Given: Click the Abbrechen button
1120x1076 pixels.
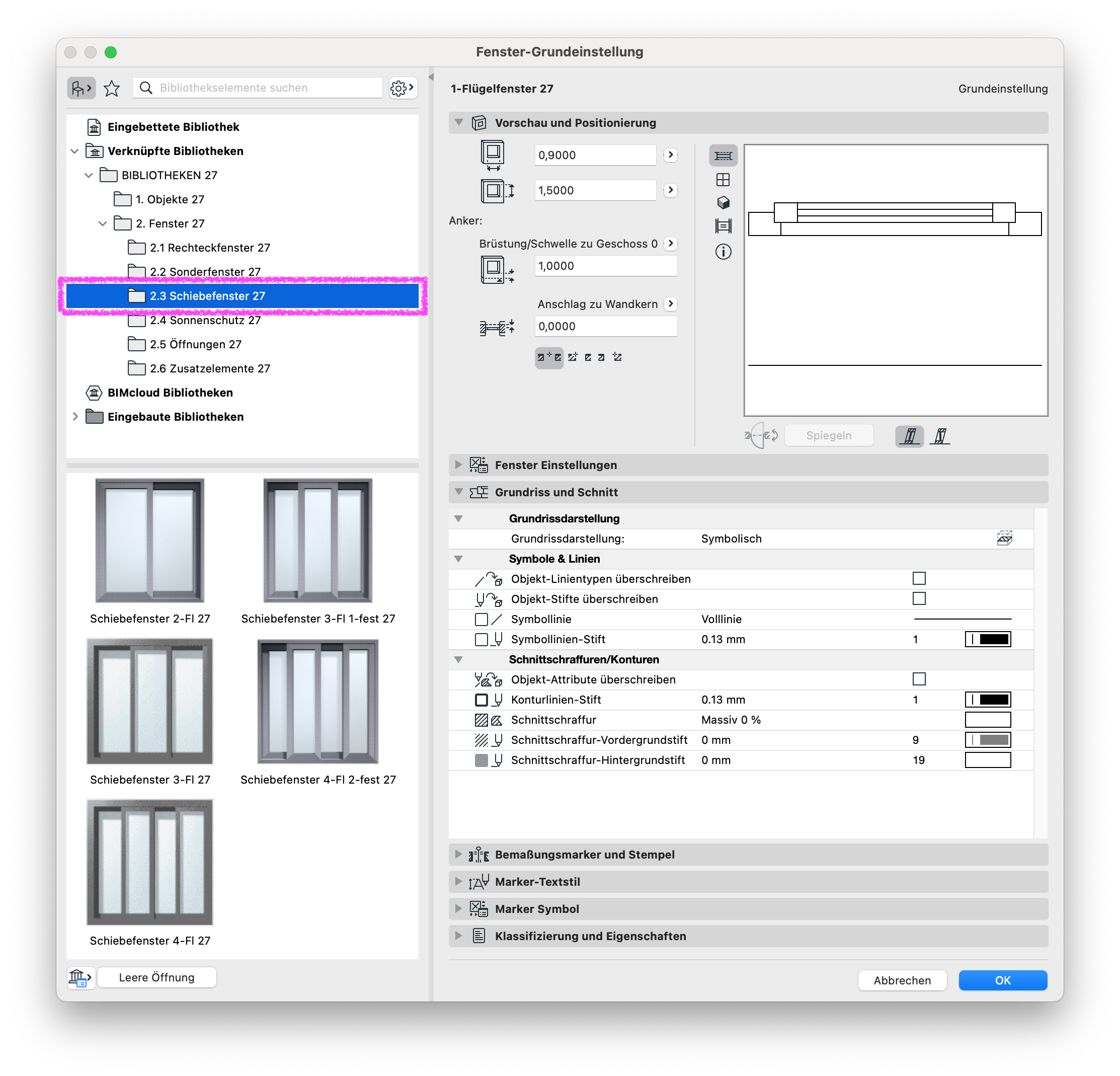Looking at the screenshot, I should point(902,980).
